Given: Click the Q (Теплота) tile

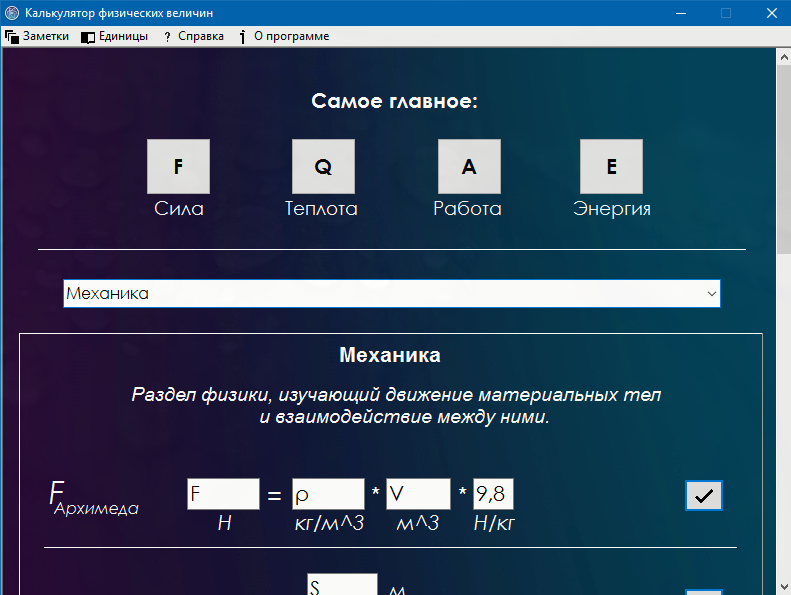Looking at the screenshot, I should [x=323, y=167].
